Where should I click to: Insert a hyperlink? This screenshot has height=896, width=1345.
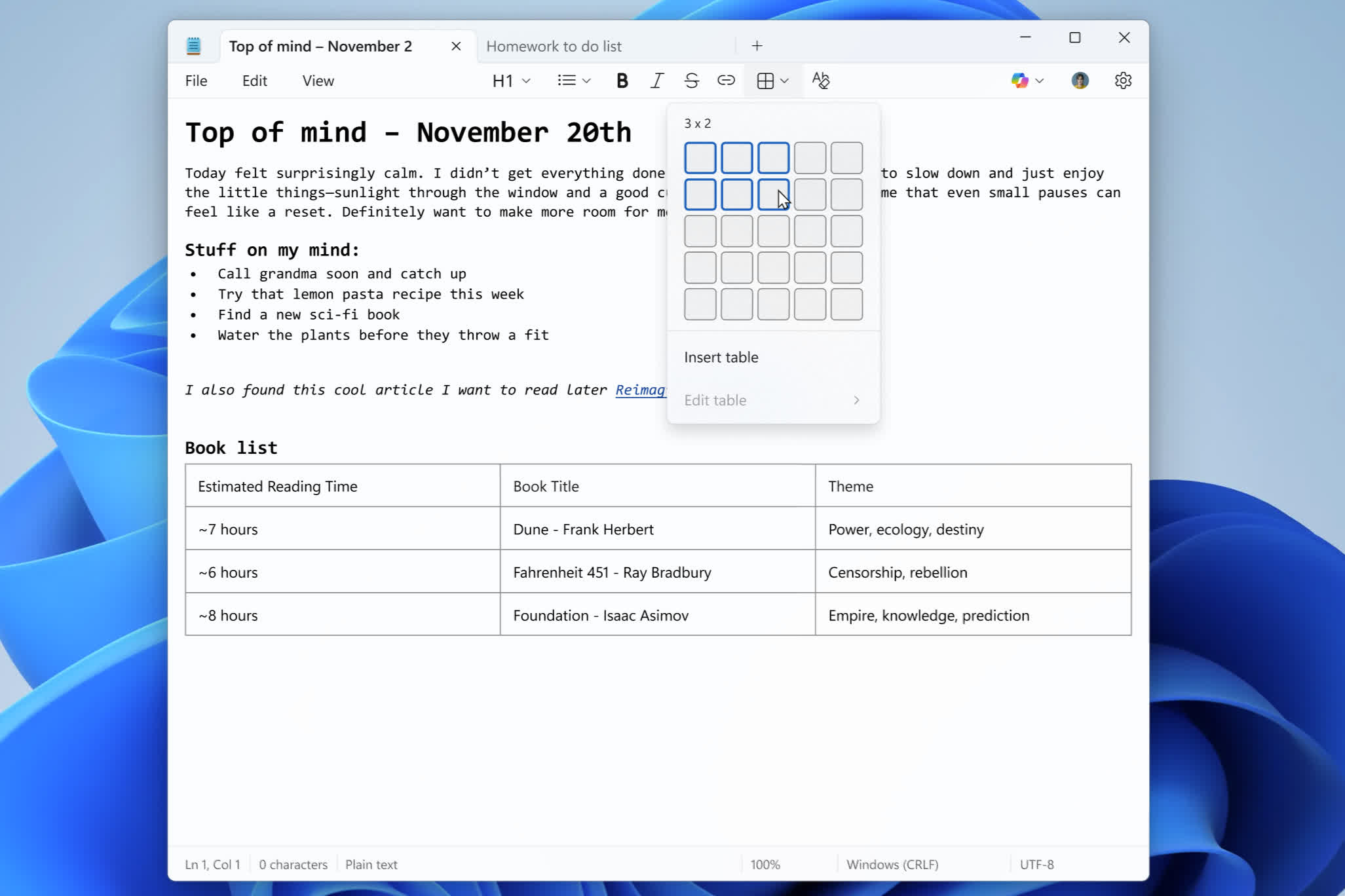tap(726, 80)
